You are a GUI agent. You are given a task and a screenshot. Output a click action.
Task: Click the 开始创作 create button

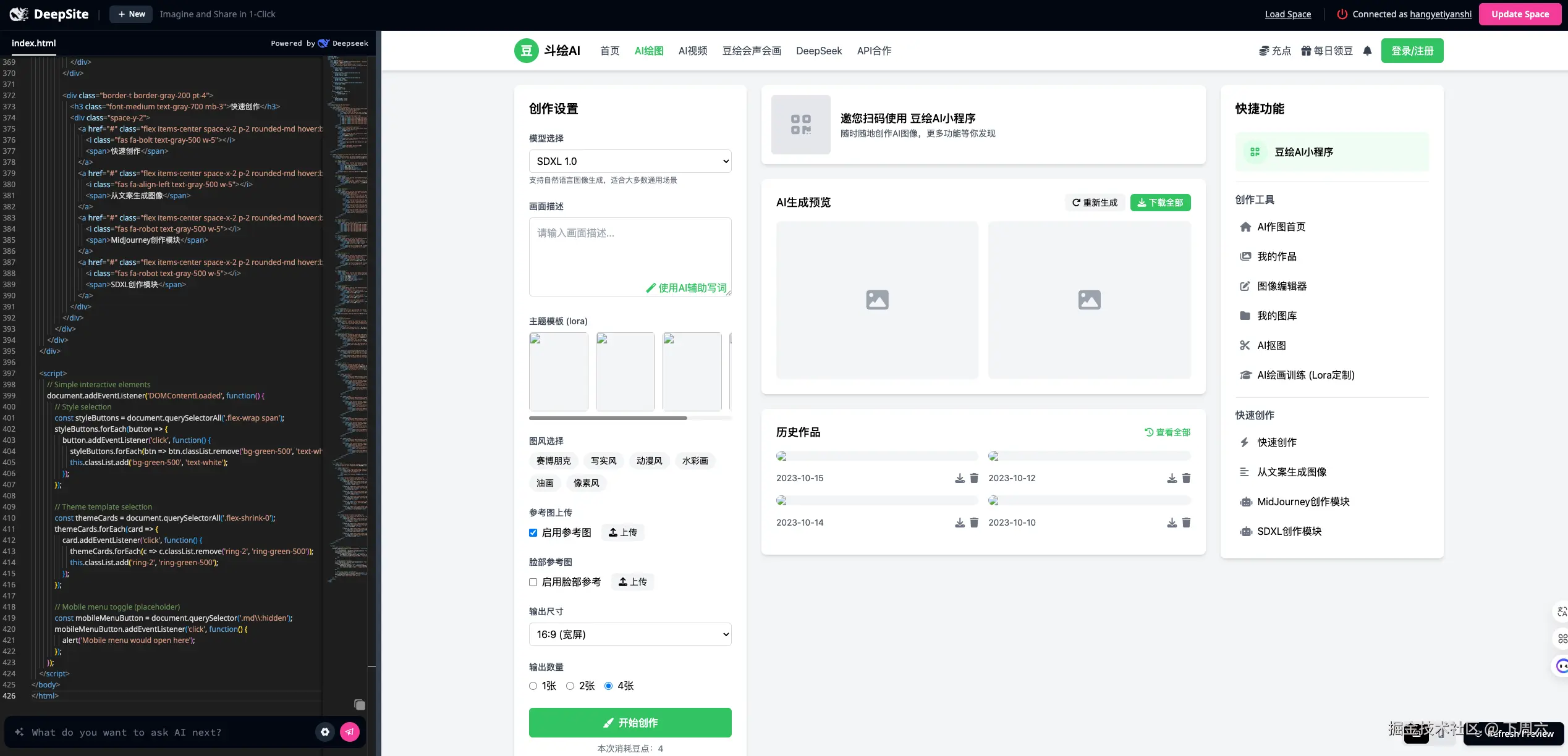[x=629, y=722]
